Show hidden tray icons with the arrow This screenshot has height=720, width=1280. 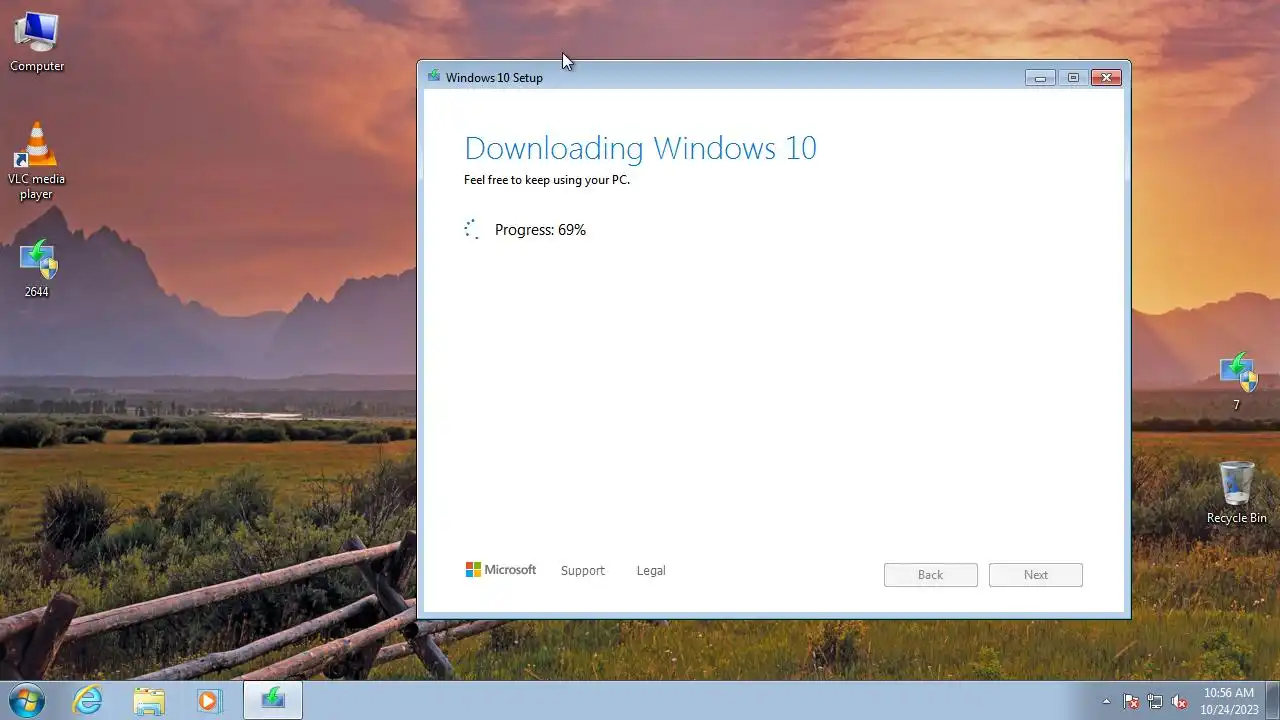pos(1106,701)
